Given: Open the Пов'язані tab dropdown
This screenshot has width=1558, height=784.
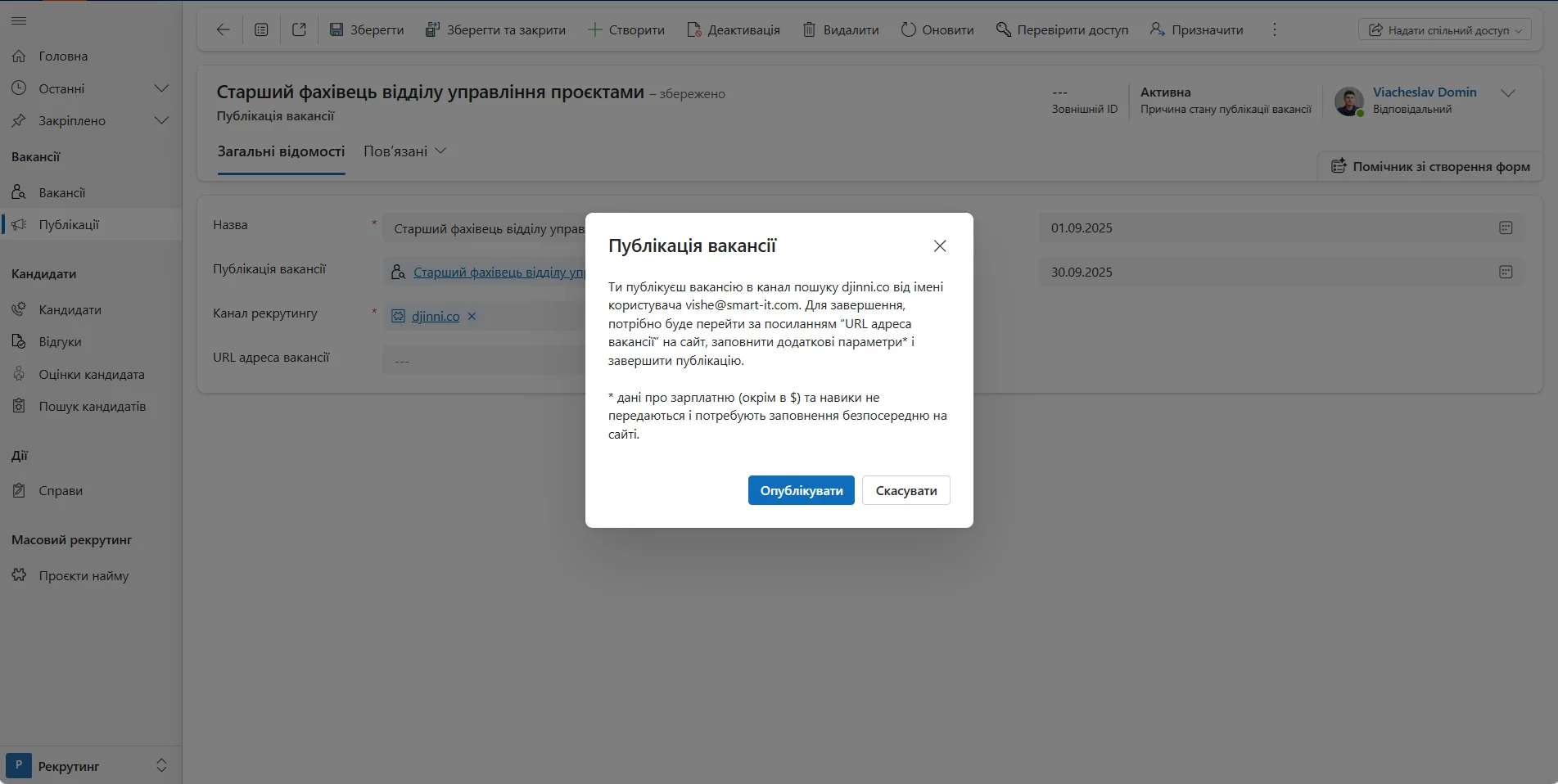Looking at the screenshot, I should pos(404,151).
